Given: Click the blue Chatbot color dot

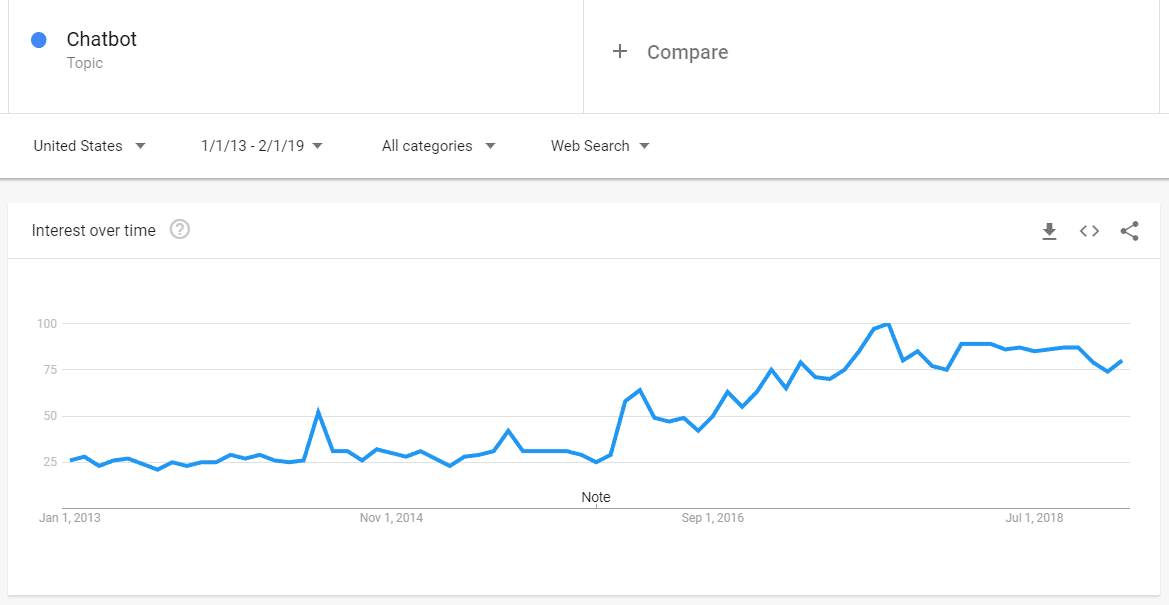Looking at the screenshot, I should [x=39, y=40].
